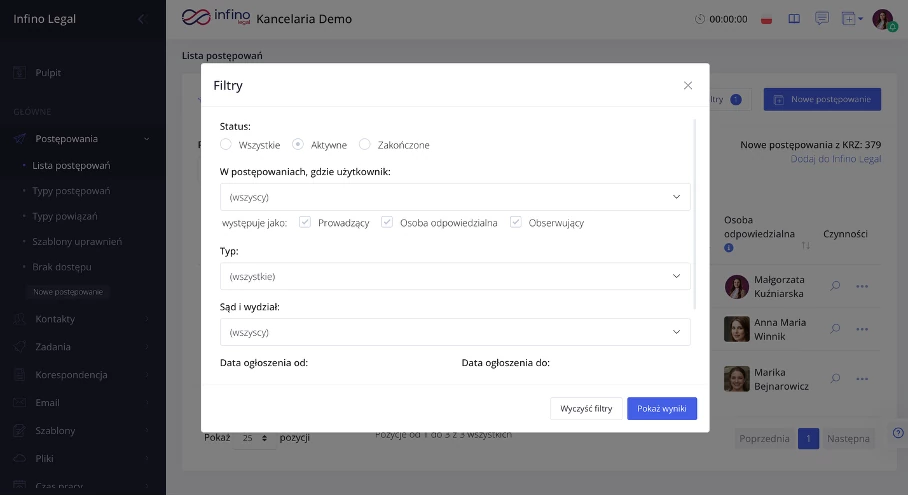This screenshot has height=496, width=908.
Task: Click the magnifier icon in Anna Maria Winnik row
Action: click(x=835, y=329)
